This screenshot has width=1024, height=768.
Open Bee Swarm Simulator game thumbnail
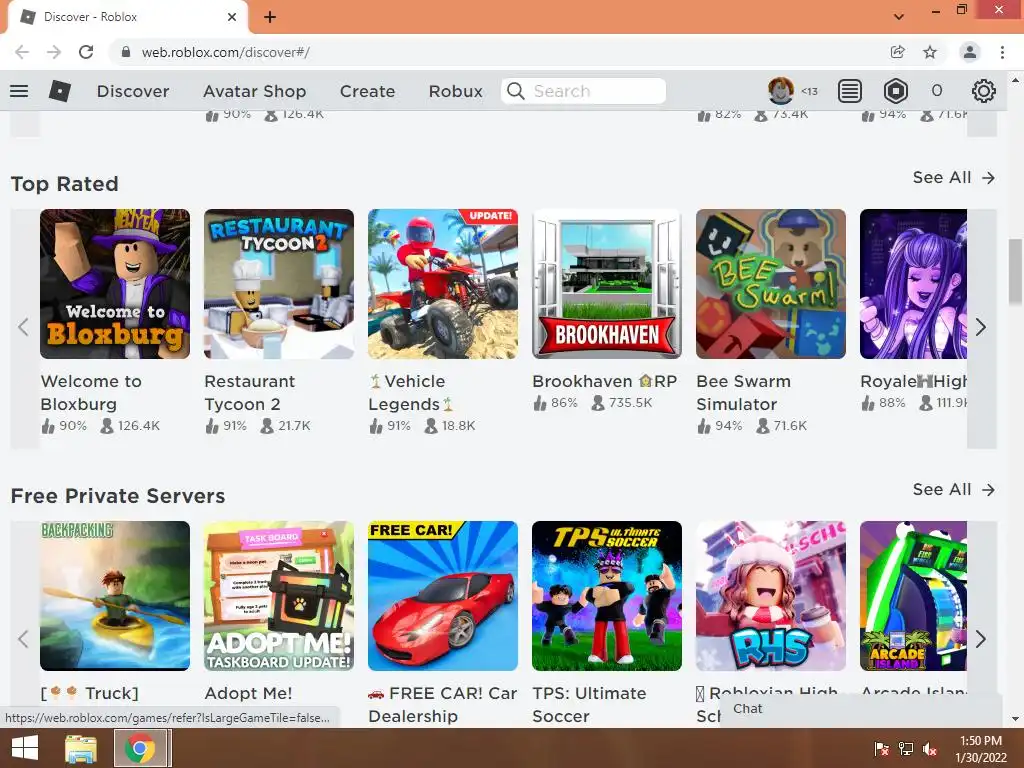click(771, 284)
